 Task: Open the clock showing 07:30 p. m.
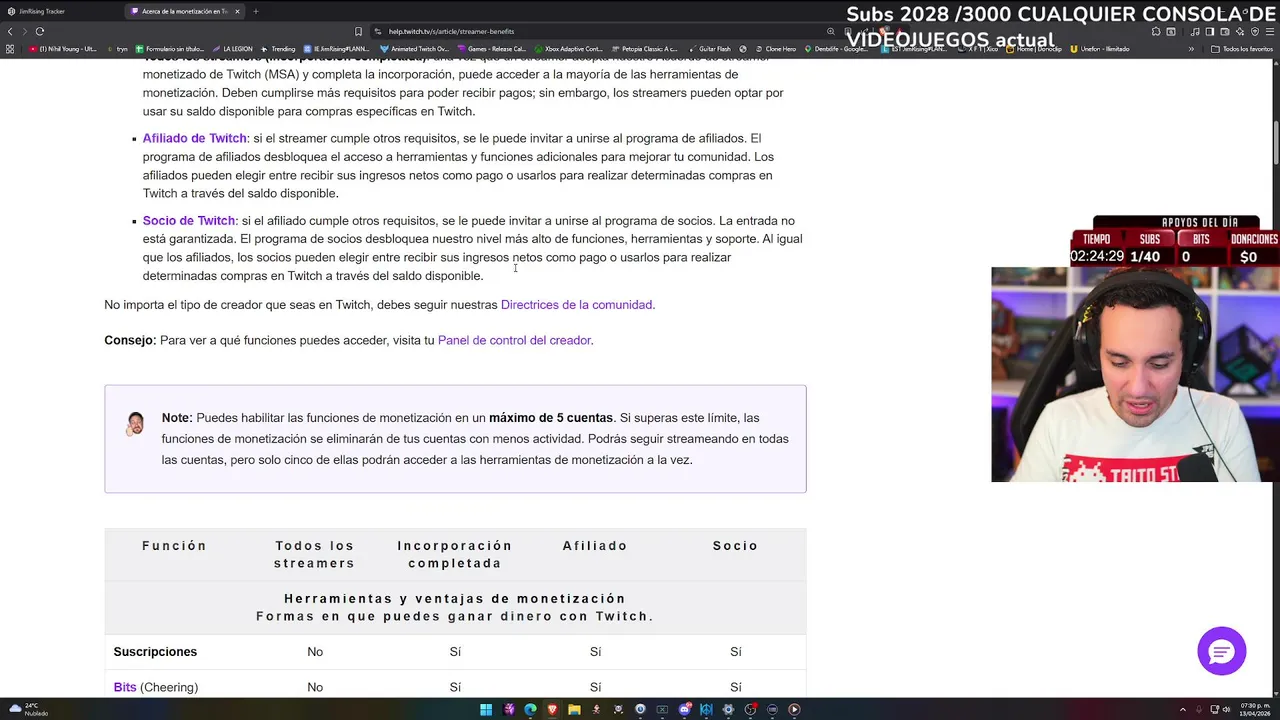point(1254,709)
